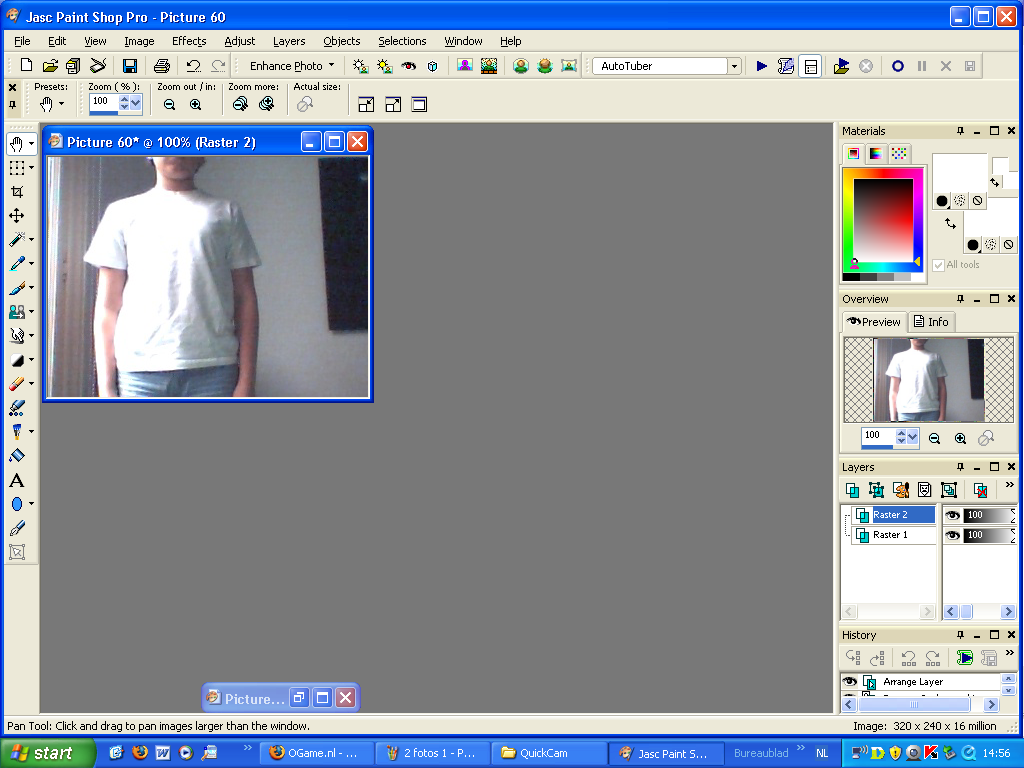Viewport: 1024px width, 768px height.
Task: Select the Preset Shapes ellipse tool
Action: point(16,502)
